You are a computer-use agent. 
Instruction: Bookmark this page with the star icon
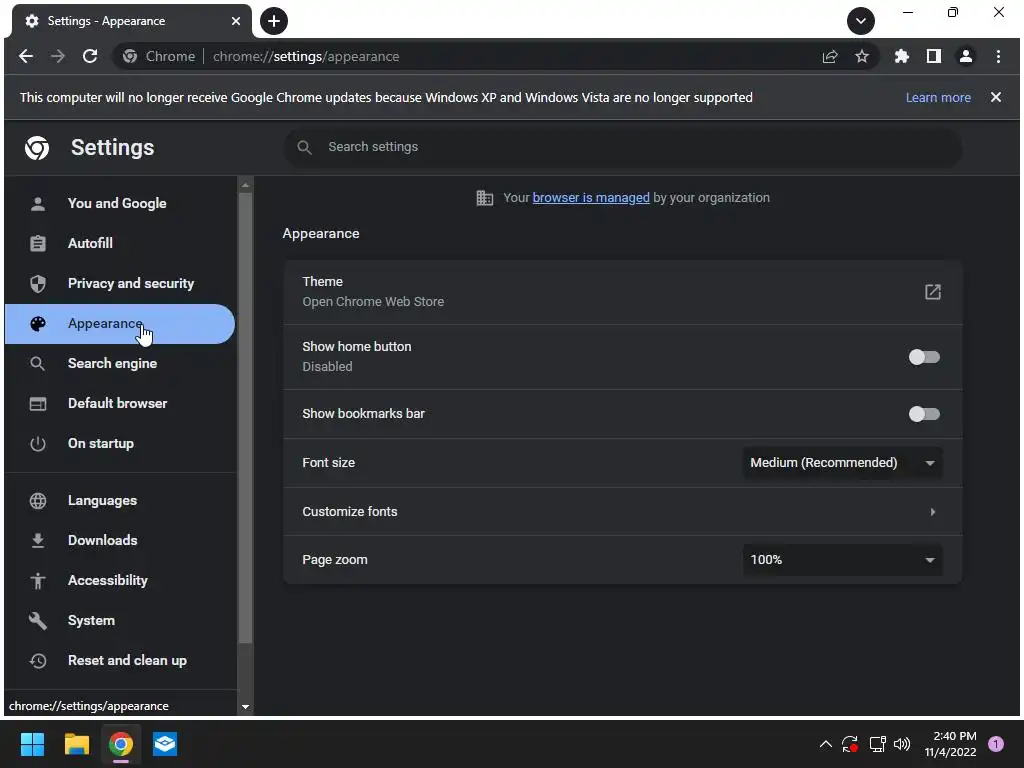pos(862,57)
